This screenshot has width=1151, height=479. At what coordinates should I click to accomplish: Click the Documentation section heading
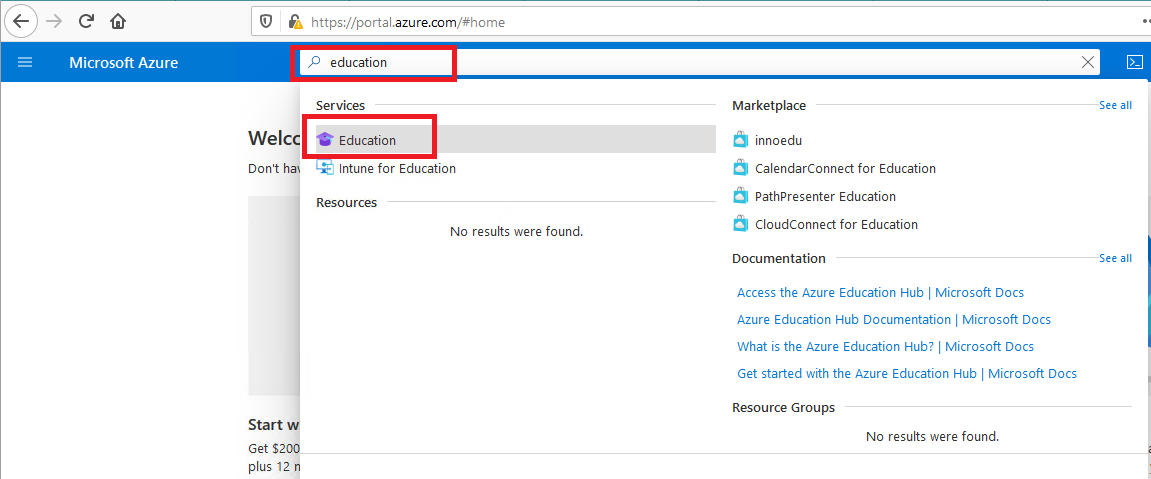pos(779,258)
